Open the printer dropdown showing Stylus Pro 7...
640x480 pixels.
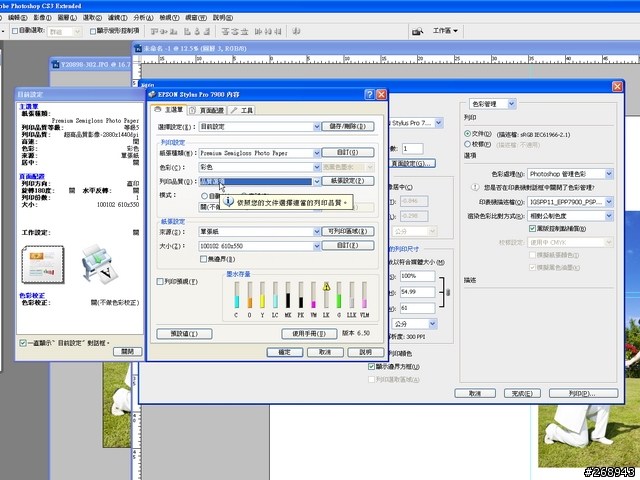[x=416, y=122]
